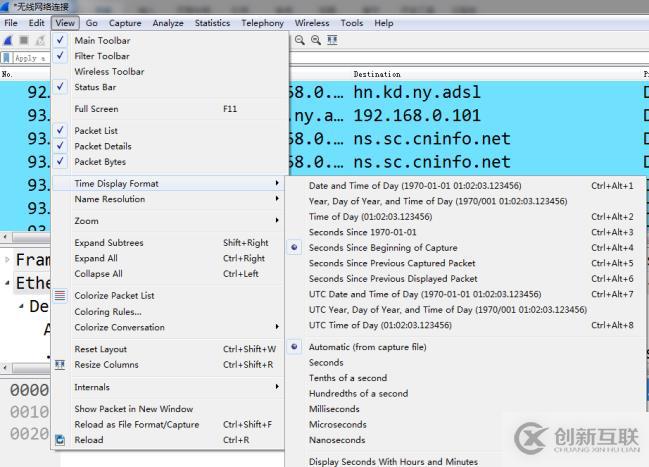This screenshot has height=467, width=649.
Task: Zoom out with the magnifier minus icon
Action: click(300, 40)
